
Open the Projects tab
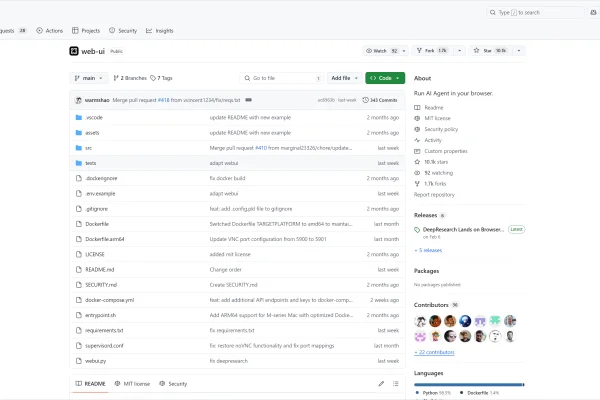click(86, 31)
